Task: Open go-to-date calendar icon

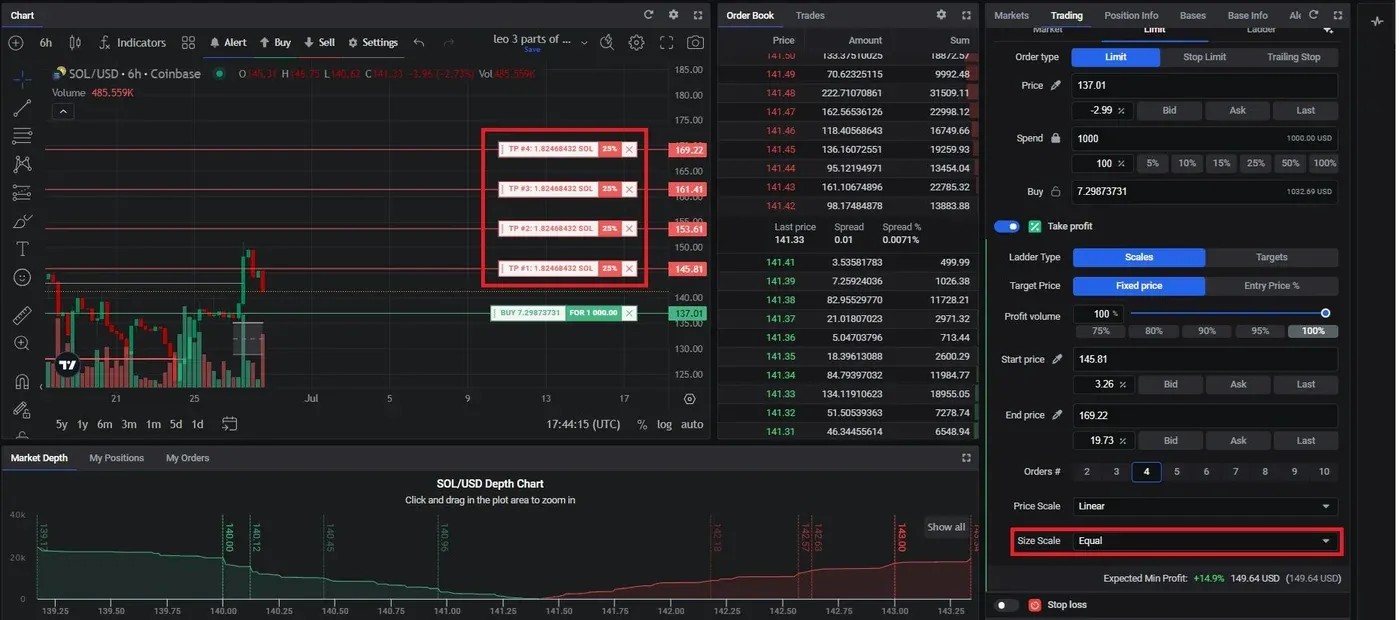Action: tap(229, 424)
